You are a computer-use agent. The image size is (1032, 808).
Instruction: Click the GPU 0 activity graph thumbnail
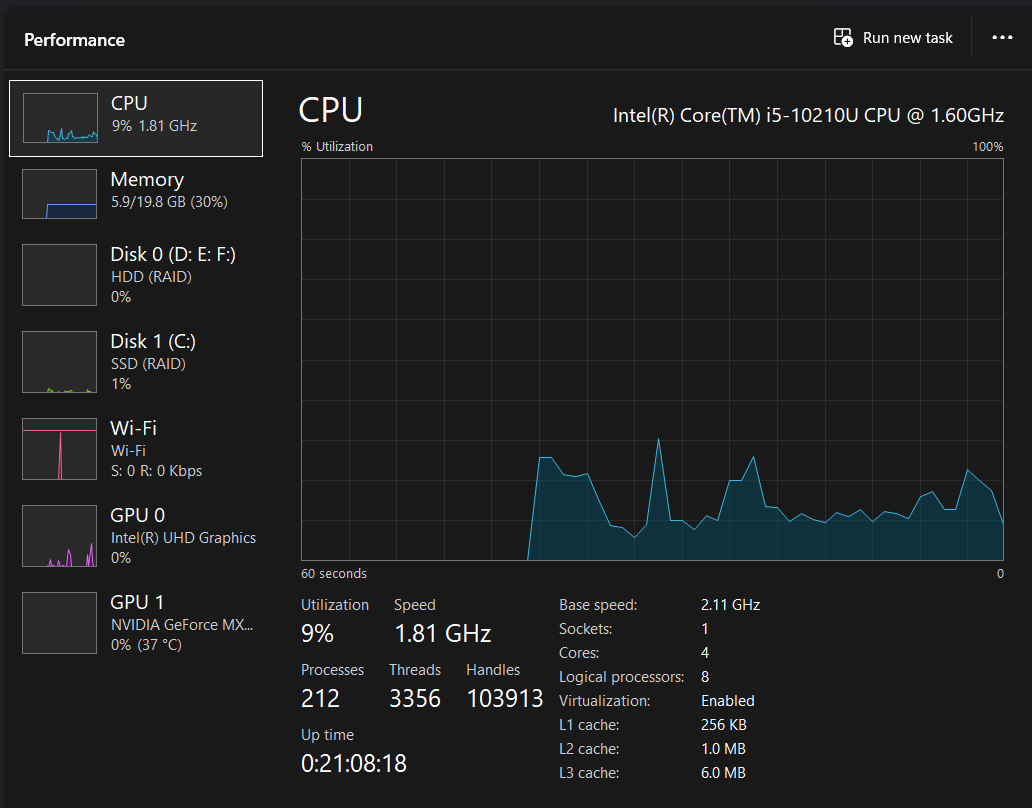pyautogui.click(x=60, y=536)
